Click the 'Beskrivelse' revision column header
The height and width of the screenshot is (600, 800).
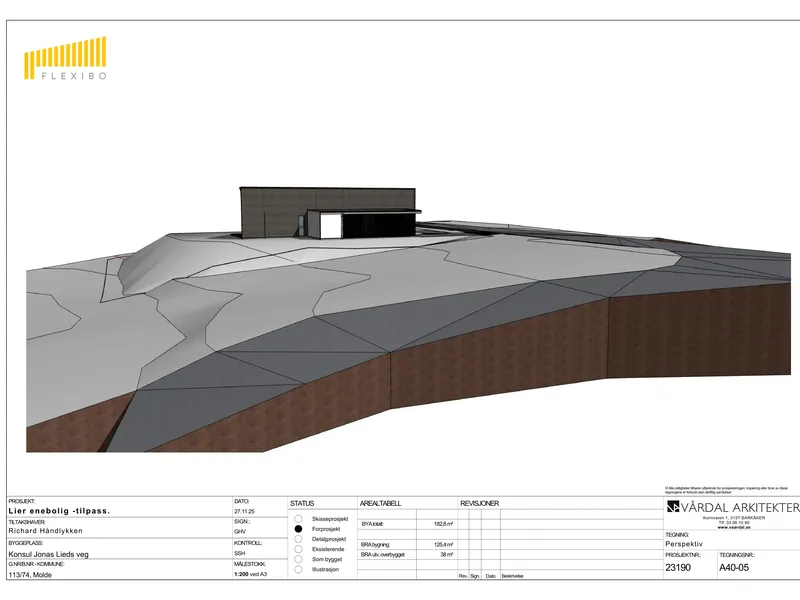(x=512, y=576)
